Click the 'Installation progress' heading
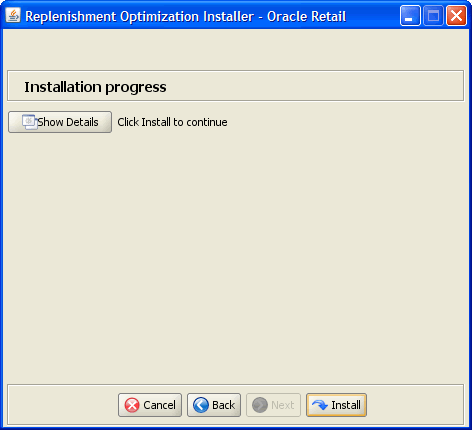The width and height of the screenshot is (472, 430). (x=95, y=87)
